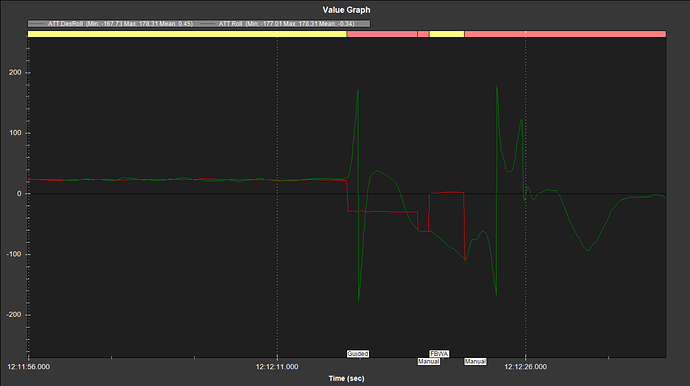Screen dimensions: 690x386
Task: Click the green ATT Roll legend line icon
Action: [208, 24]
